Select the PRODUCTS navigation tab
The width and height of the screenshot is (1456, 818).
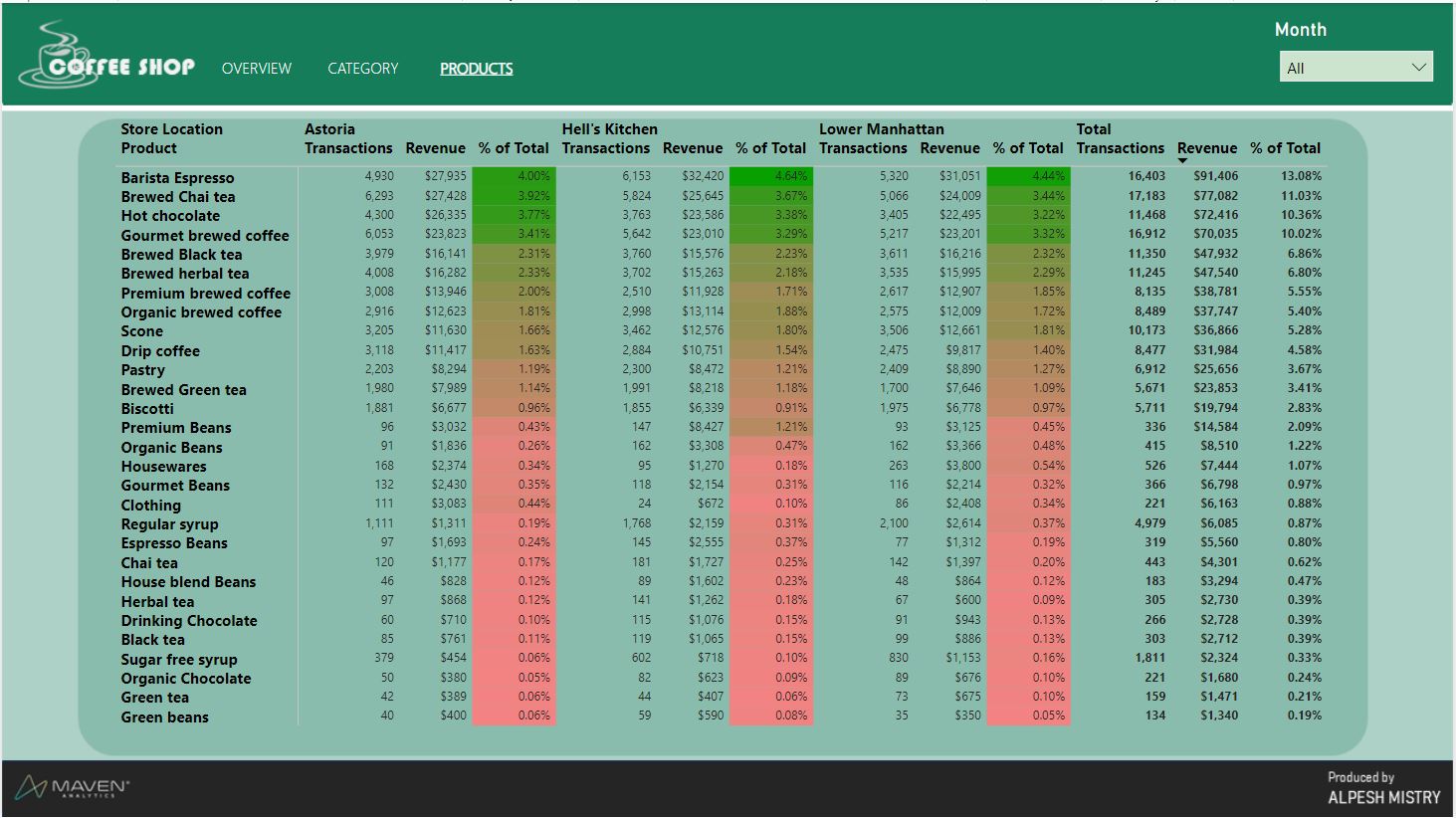click(x=476, y=69)
